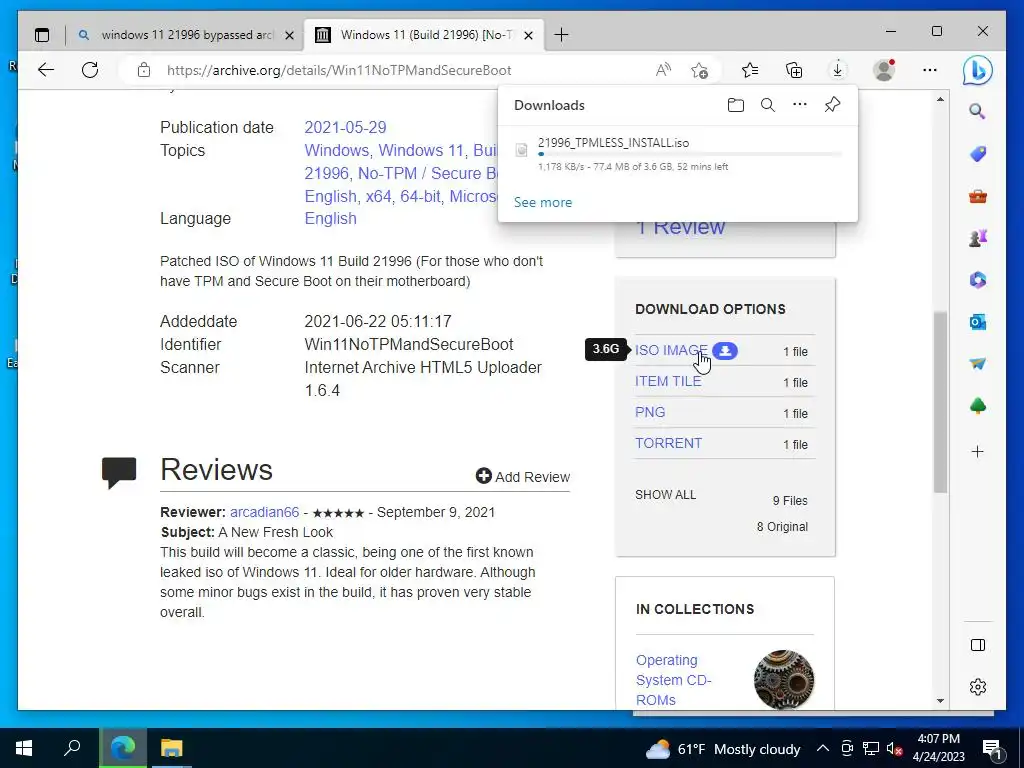The width and height of the screenshot is (1024, 768).
Task: Click the scrollbar up arrow
Action: click(x=940, y=99)
